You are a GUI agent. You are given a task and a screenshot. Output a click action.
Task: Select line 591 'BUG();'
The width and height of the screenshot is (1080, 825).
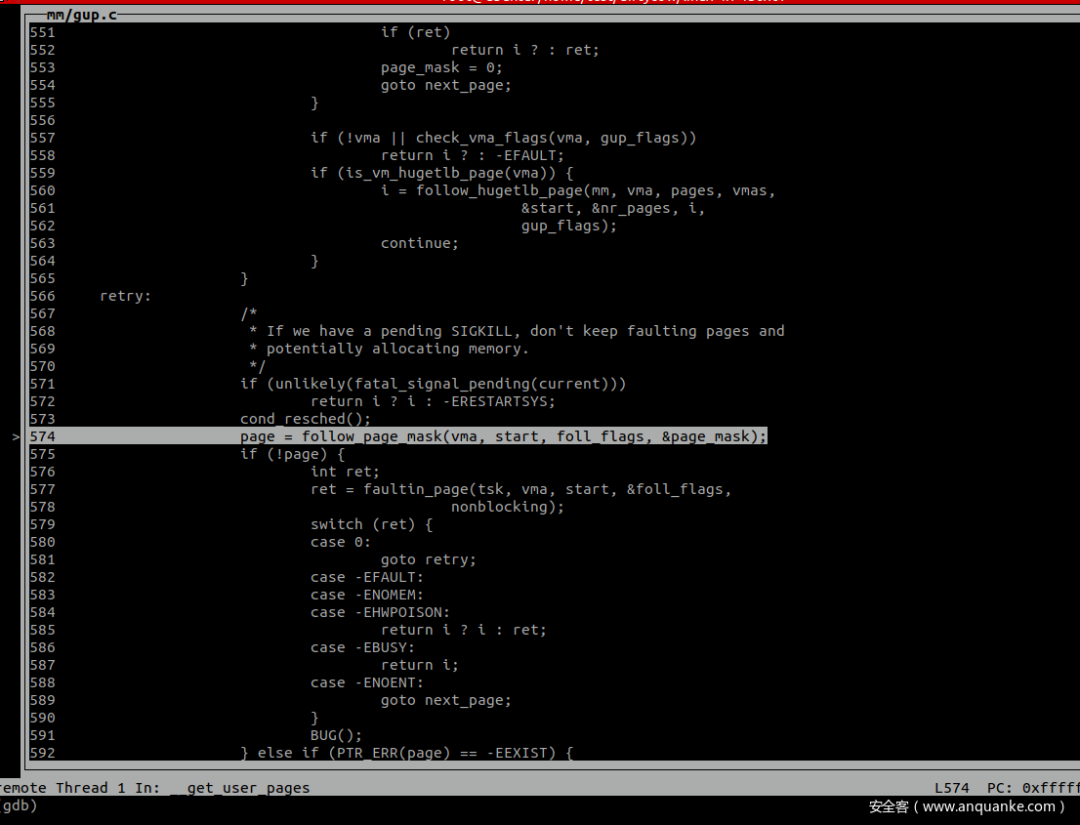335,735
